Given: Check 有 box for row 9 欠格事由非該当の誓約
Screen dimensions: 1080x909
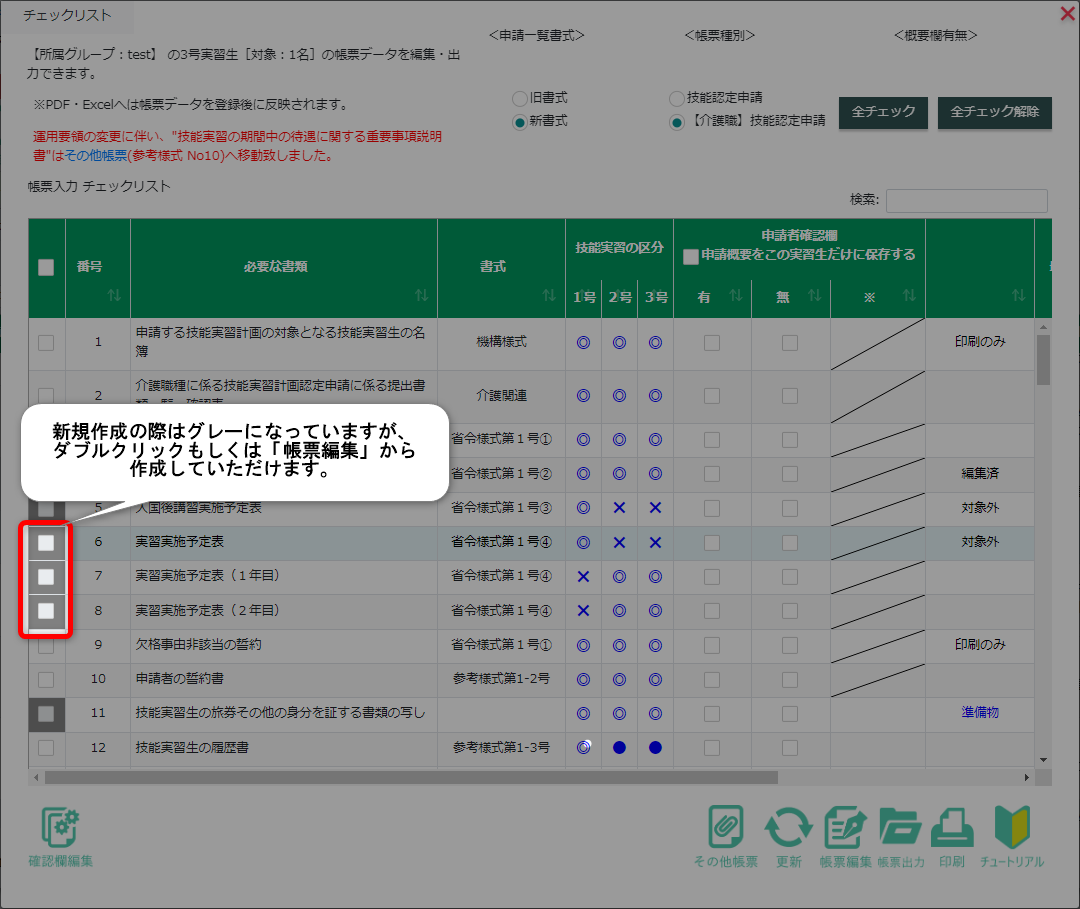Looking at the screenshot, I should [712, 645].
